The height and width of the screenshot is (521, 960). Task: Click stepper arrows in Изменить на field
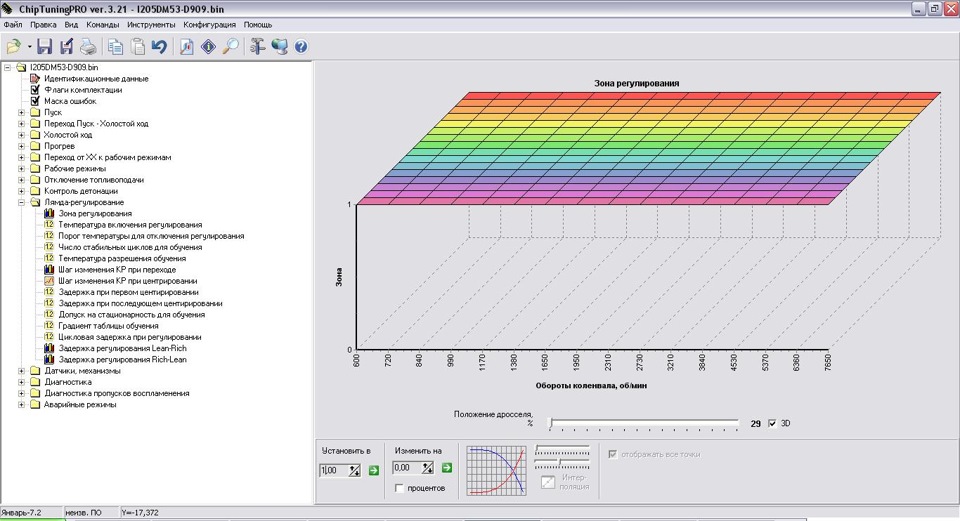(x=427, y=468)
